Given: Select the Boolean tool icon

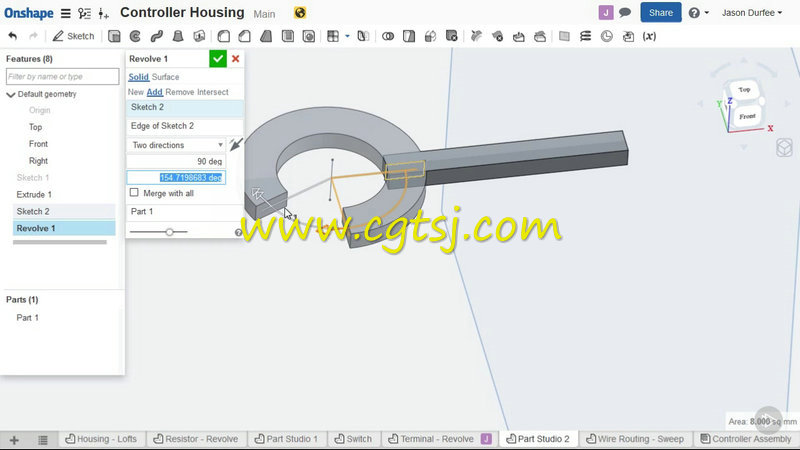Looking at the screenshot, I should coord(388,36).
